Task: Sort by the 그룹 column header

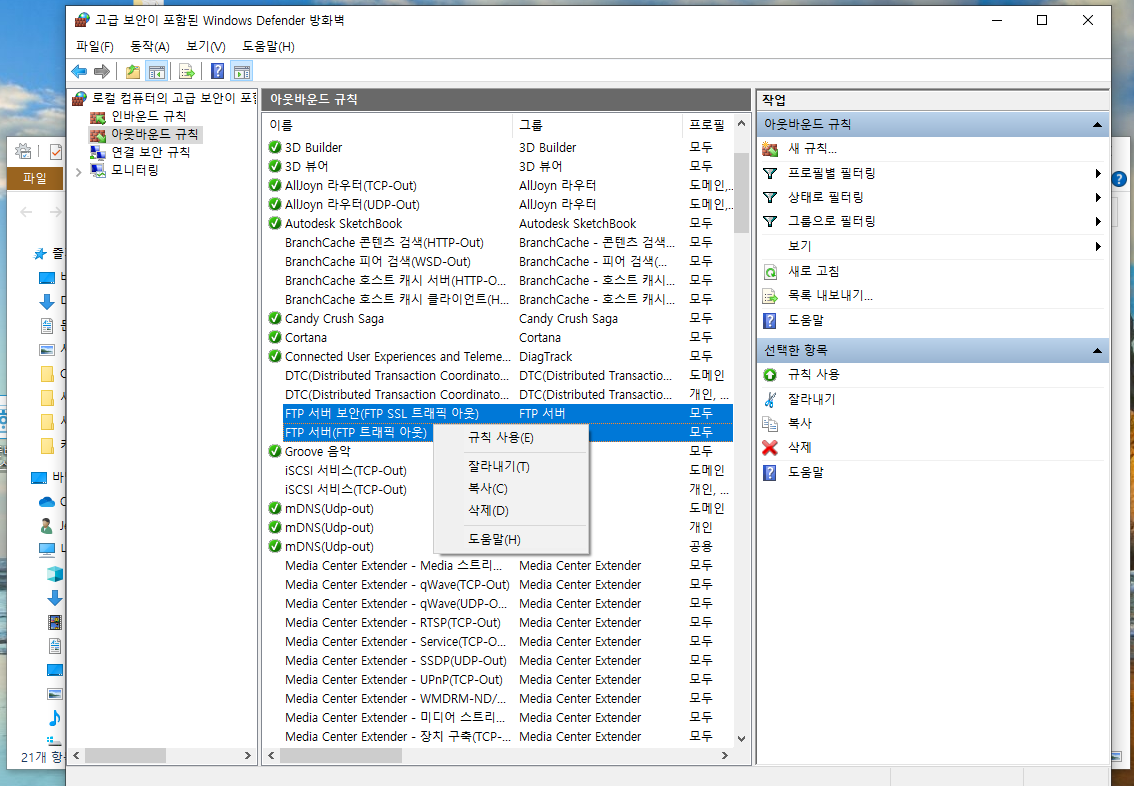Action: tap(597, 125)
